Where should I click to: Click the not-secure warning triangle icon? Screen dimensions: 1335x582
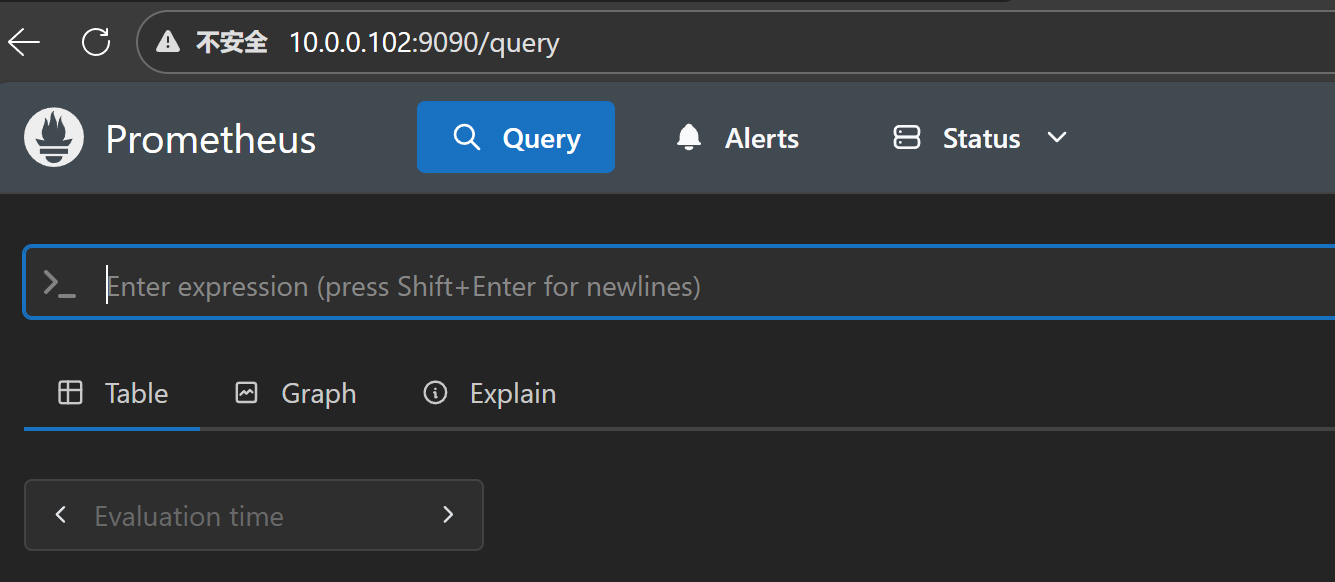click(167, 42)
